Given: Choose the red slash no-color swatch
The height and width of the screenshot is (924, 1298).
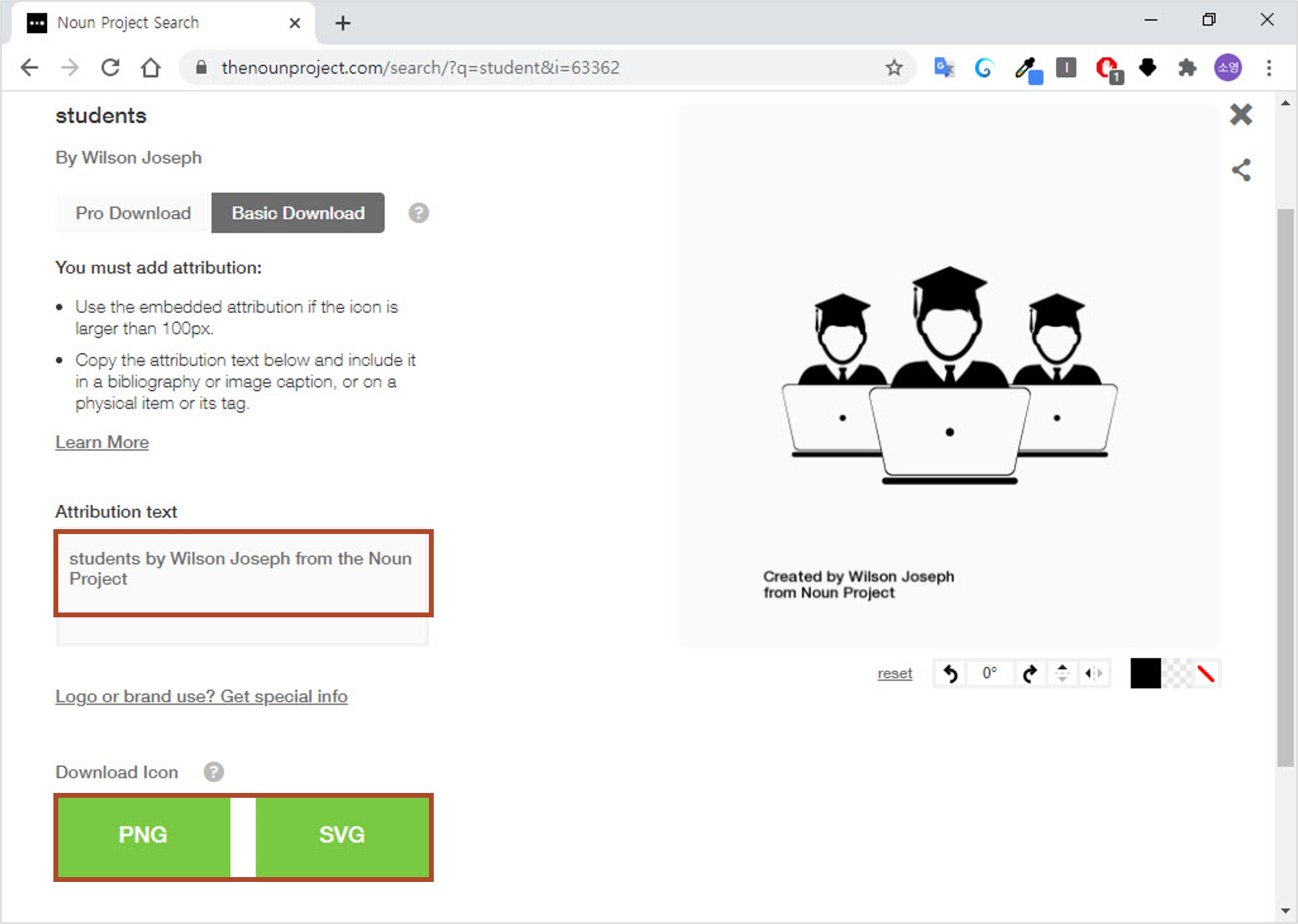Looking at the screenshot, I should tap(1206, 673).
